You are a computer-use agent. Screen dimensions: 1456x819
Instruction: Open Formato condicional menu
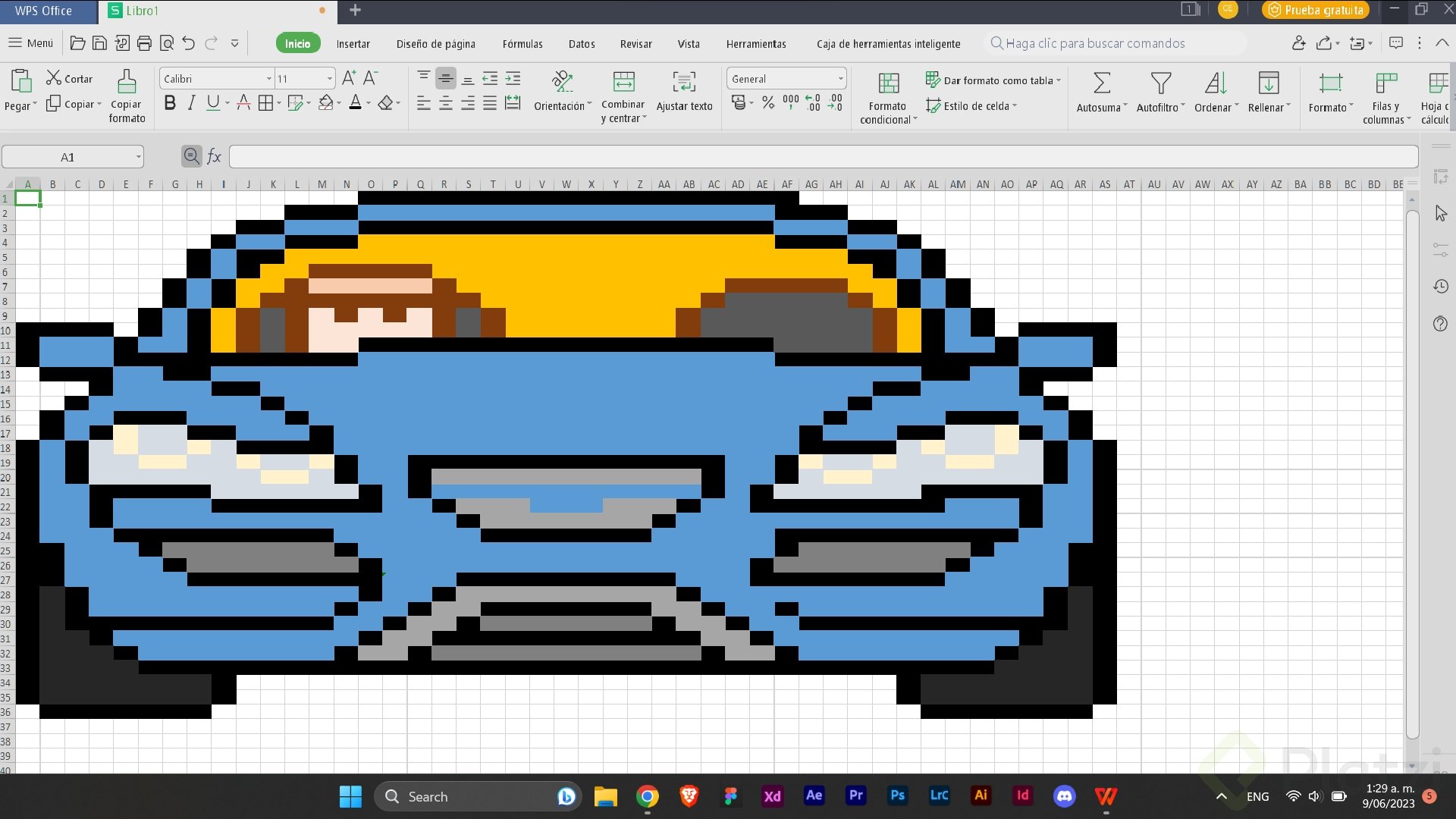(888, 97)
